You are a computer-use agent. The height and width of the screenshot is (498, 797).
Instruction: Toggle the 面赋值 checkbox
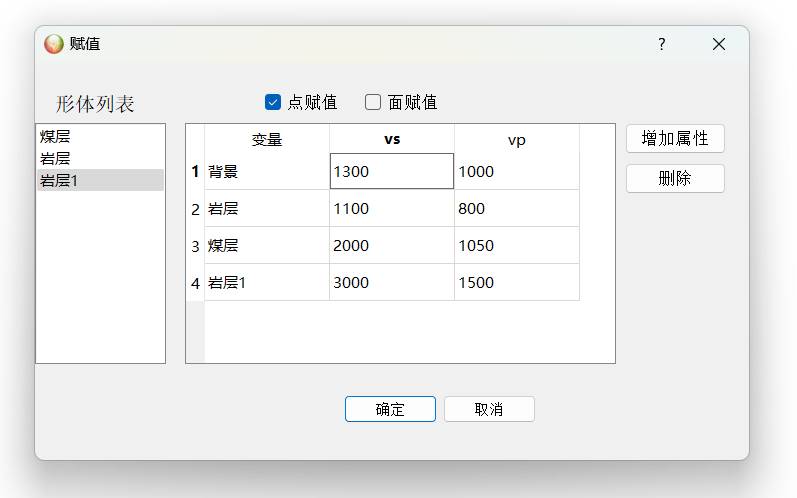[x=373, y=102]
